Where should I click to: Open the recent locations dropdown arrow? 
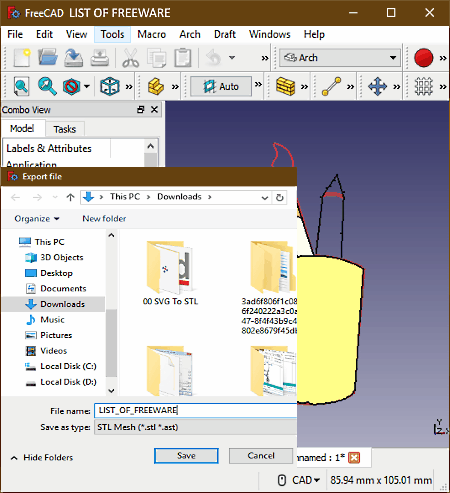[55, 197]
